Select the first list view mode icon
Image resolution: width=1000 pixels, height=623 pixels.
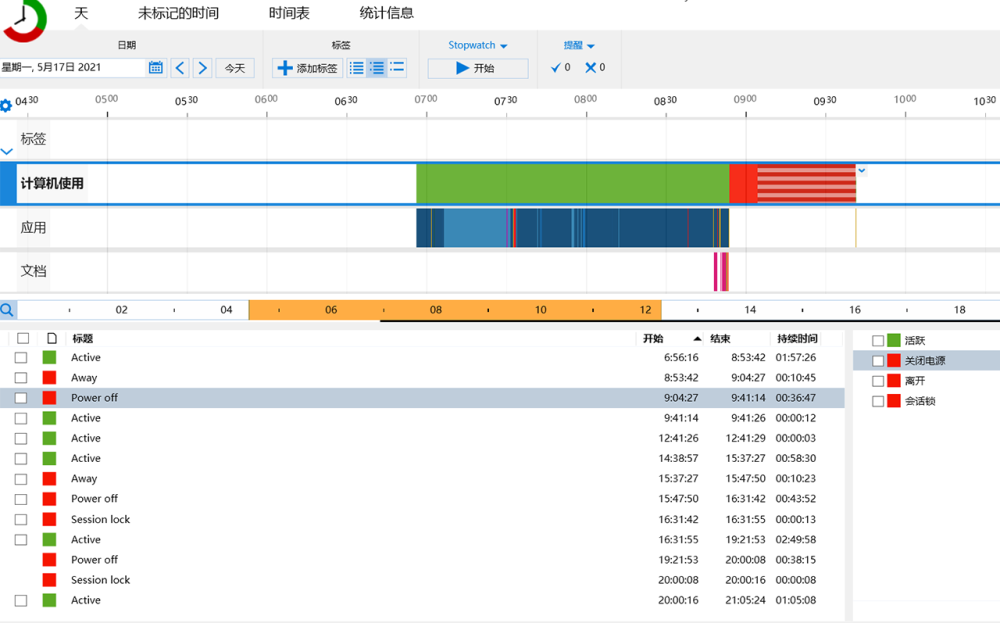click(x=357, y=68)
